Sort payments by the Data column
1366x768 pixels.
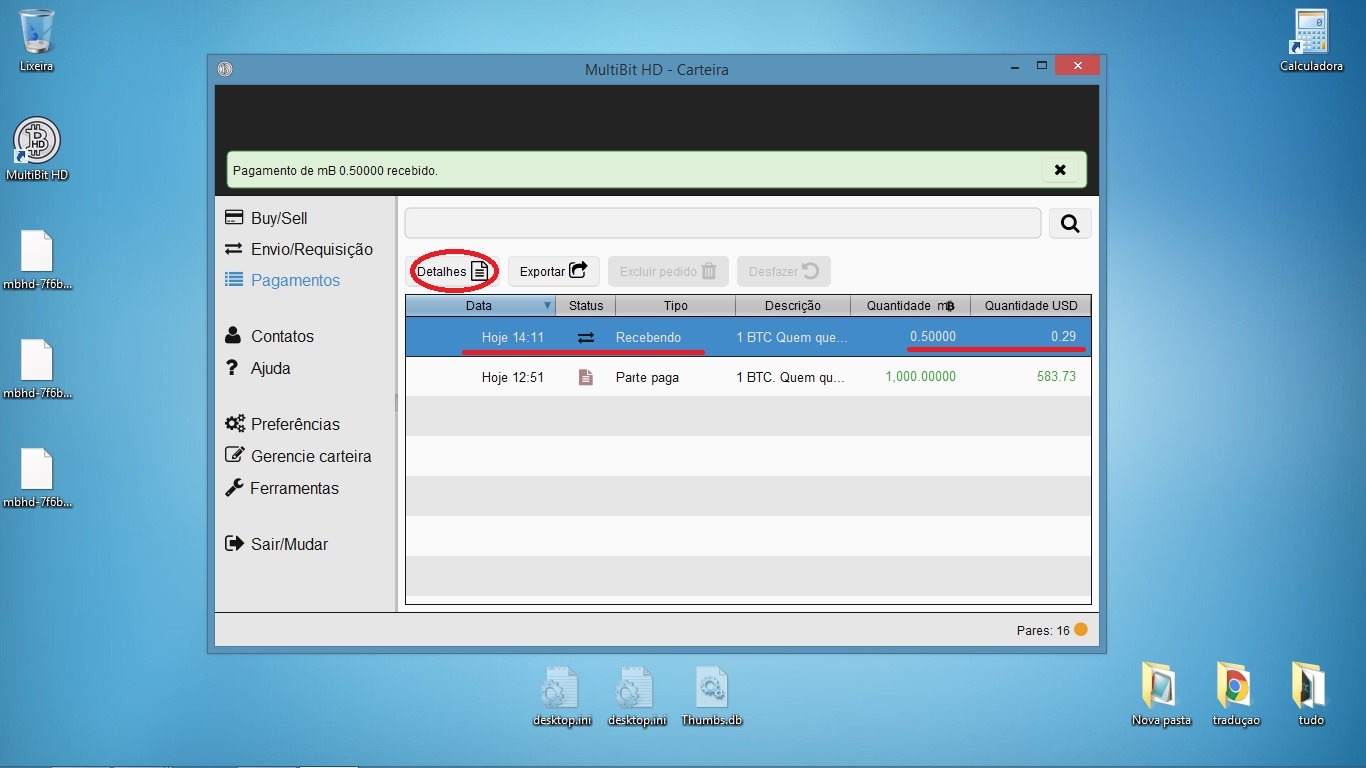tap(479, 306)
